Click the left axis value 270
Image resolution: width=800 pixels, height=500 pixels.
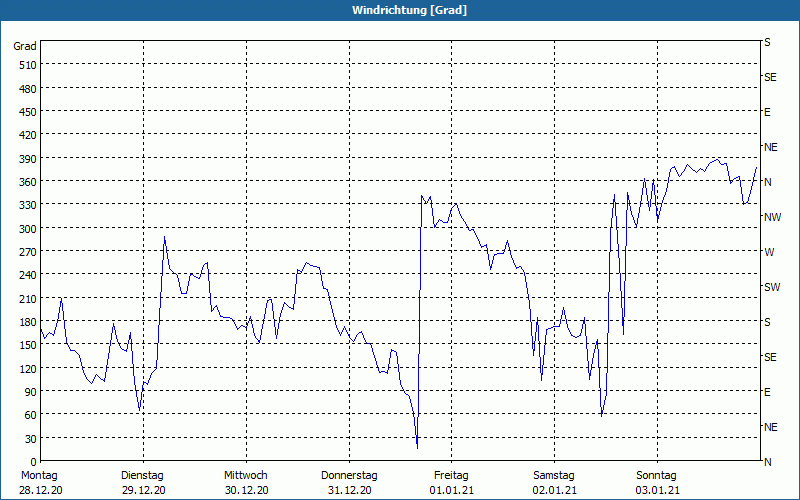point(28,252)
